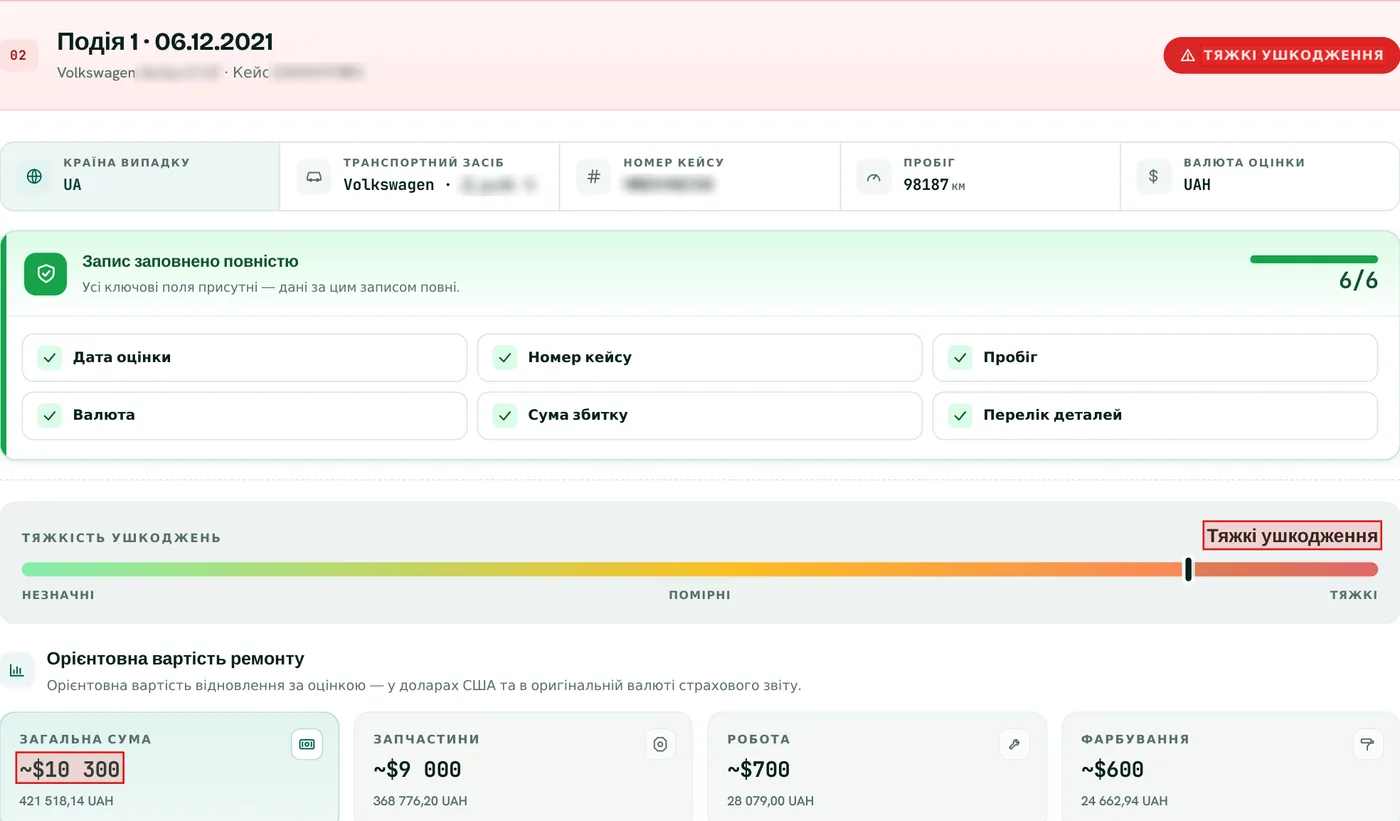1400x821 pixels.
Task: Click the speedometer icon beside Пробіг
Action: coord(874,177)
